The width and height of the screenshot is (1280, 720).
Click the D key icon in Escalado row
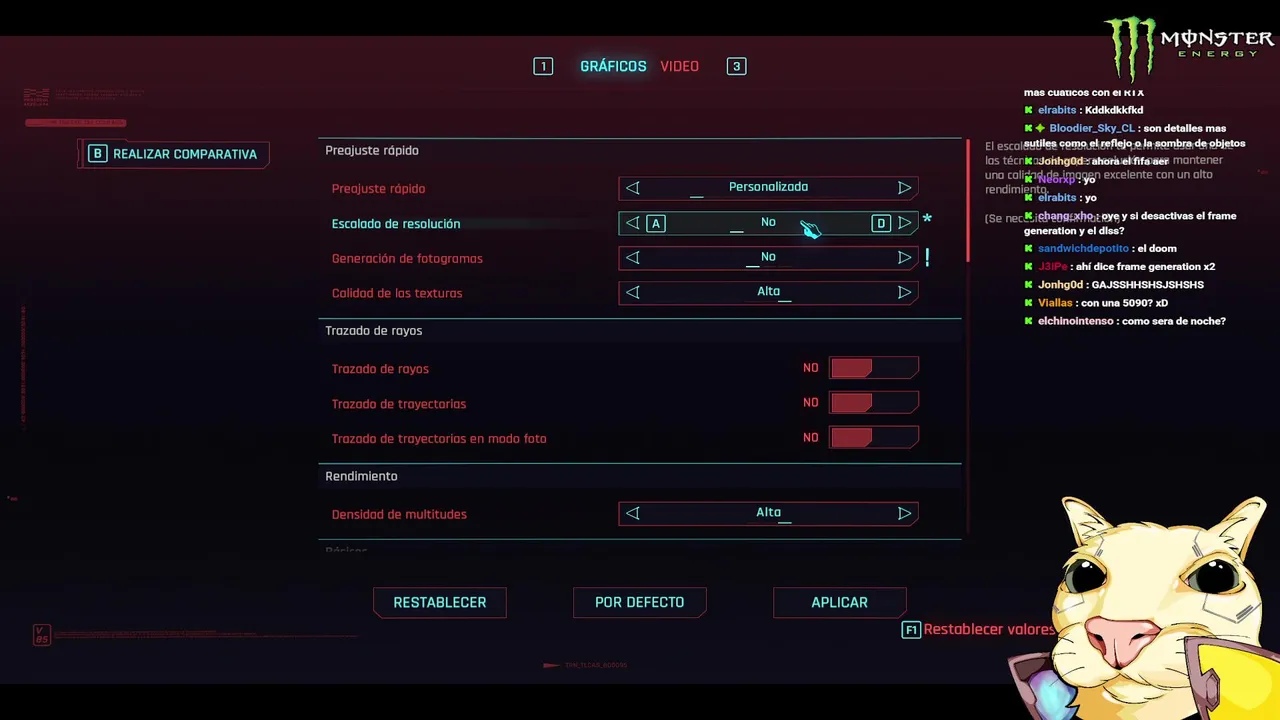(881, 223)
